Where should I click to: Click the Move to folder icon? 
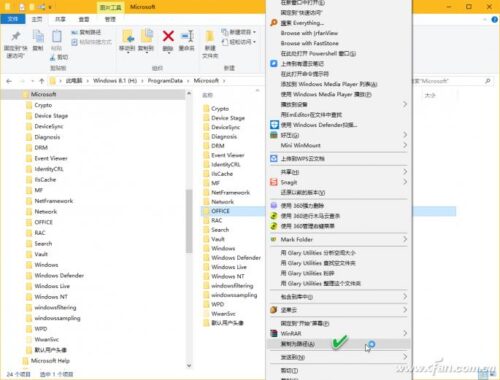point(127,36)
